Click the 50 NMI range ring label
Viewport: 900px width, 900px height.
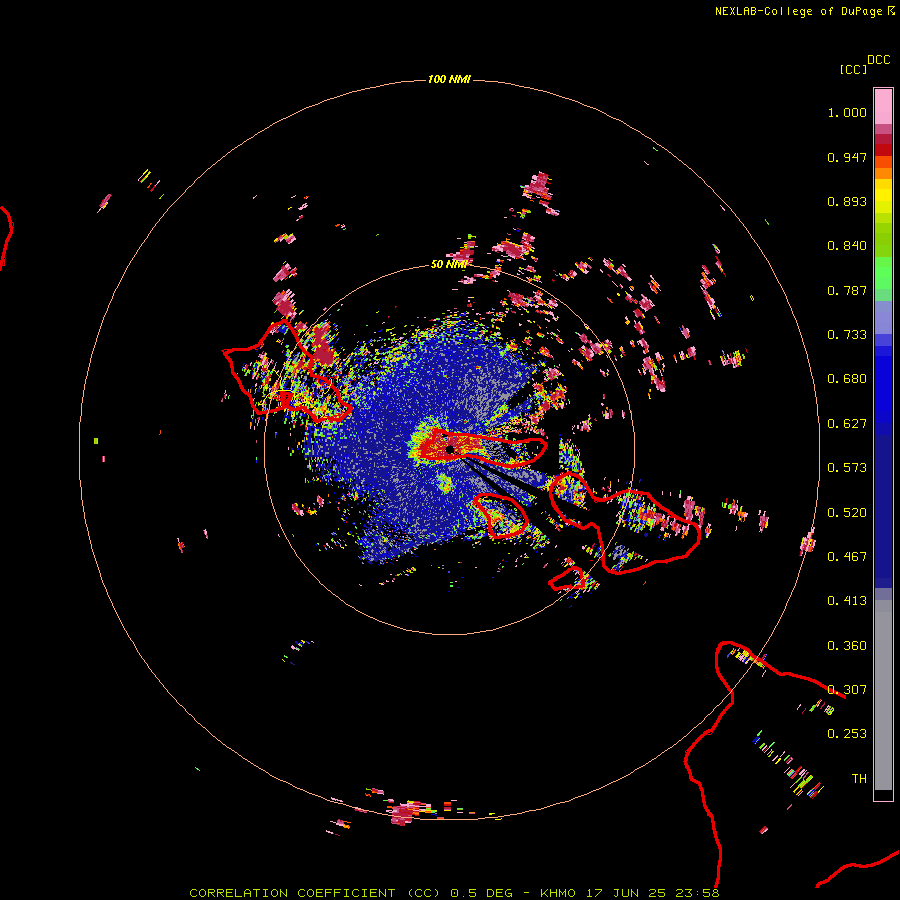[x=449, y=264]
